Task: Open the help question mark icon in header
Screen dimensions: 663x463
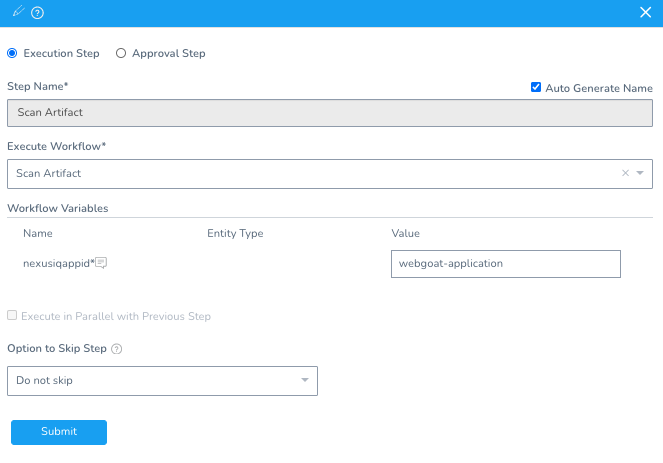Action: 37,13
